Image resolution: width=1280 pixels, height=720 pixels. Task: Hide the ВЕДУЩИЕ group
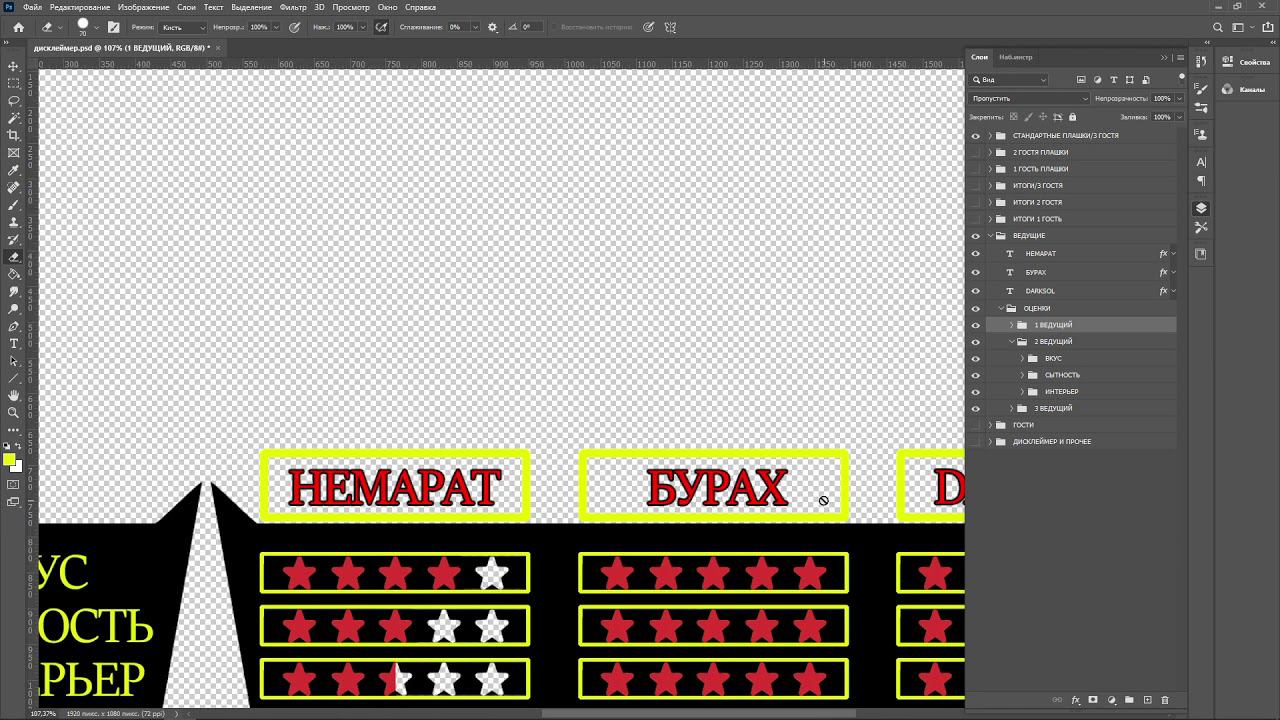(976, 236)
